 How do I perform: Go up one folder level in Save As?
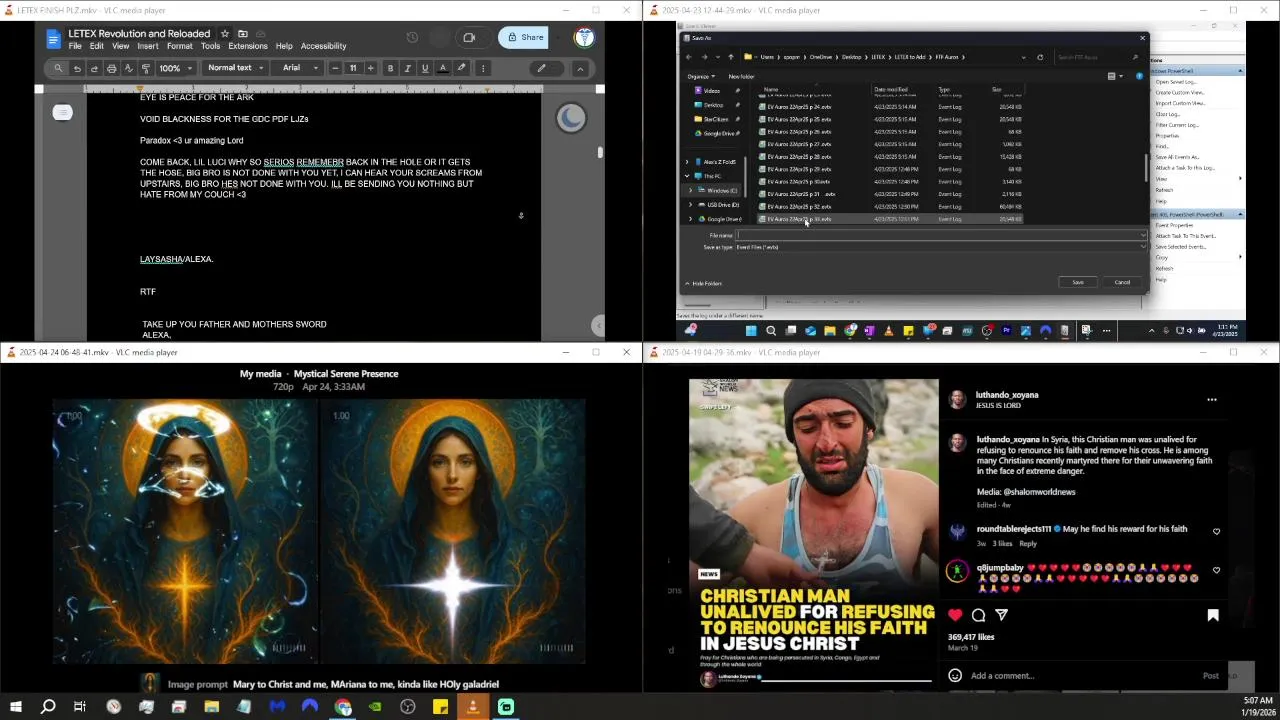pos(730,57)
